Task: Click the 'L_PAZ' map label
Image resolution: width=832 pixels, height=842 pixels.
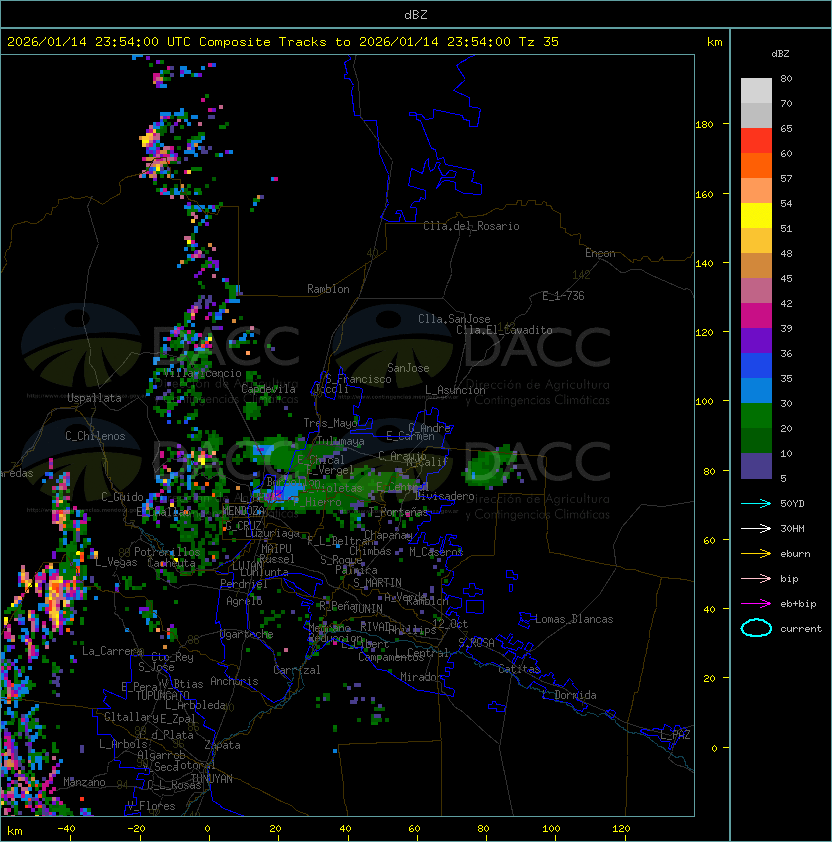Action: point(675,735)
